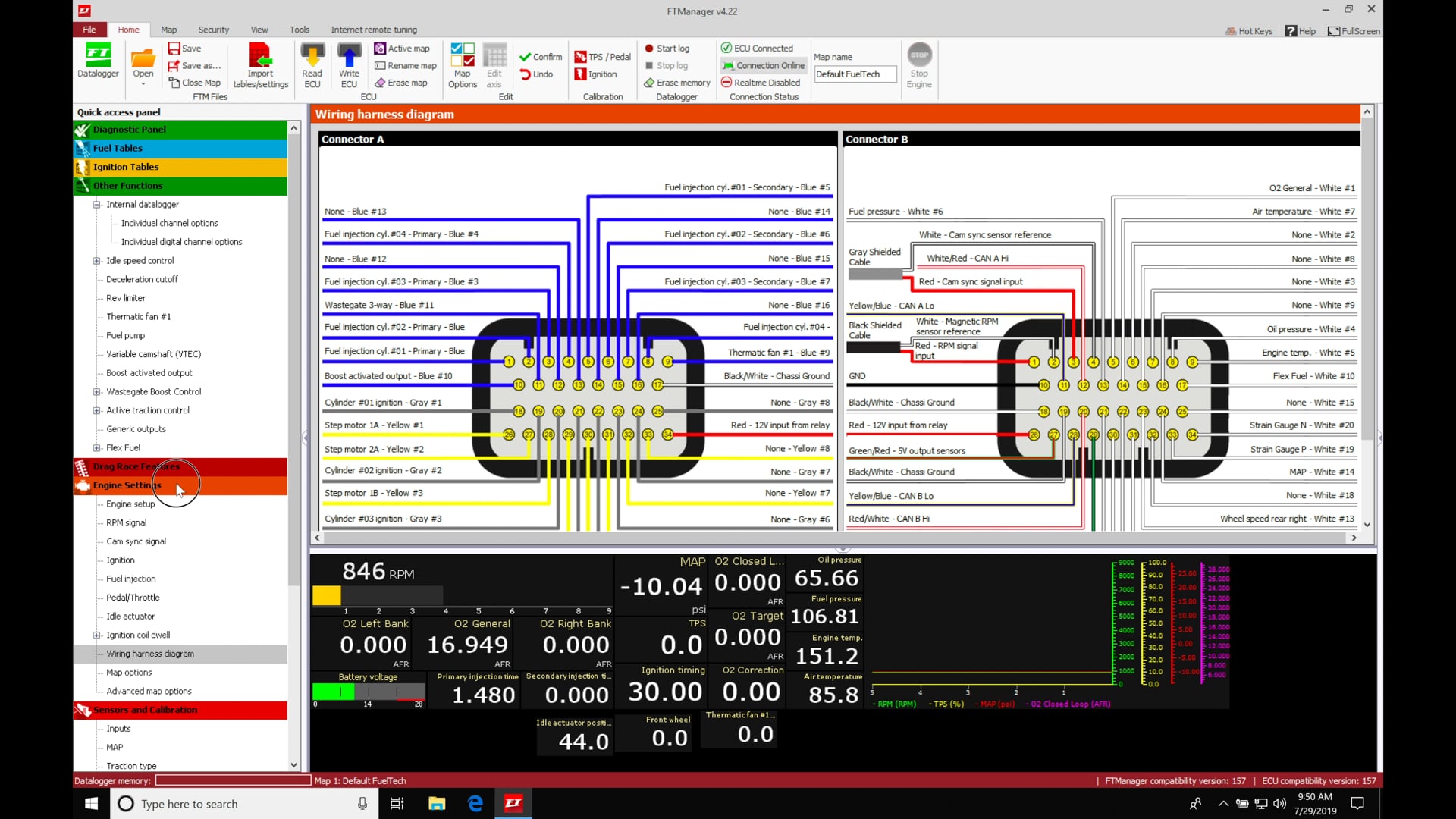Click inside the Map name field
This screenshot has height=819, width=1456.
click(x=855, y=74)
